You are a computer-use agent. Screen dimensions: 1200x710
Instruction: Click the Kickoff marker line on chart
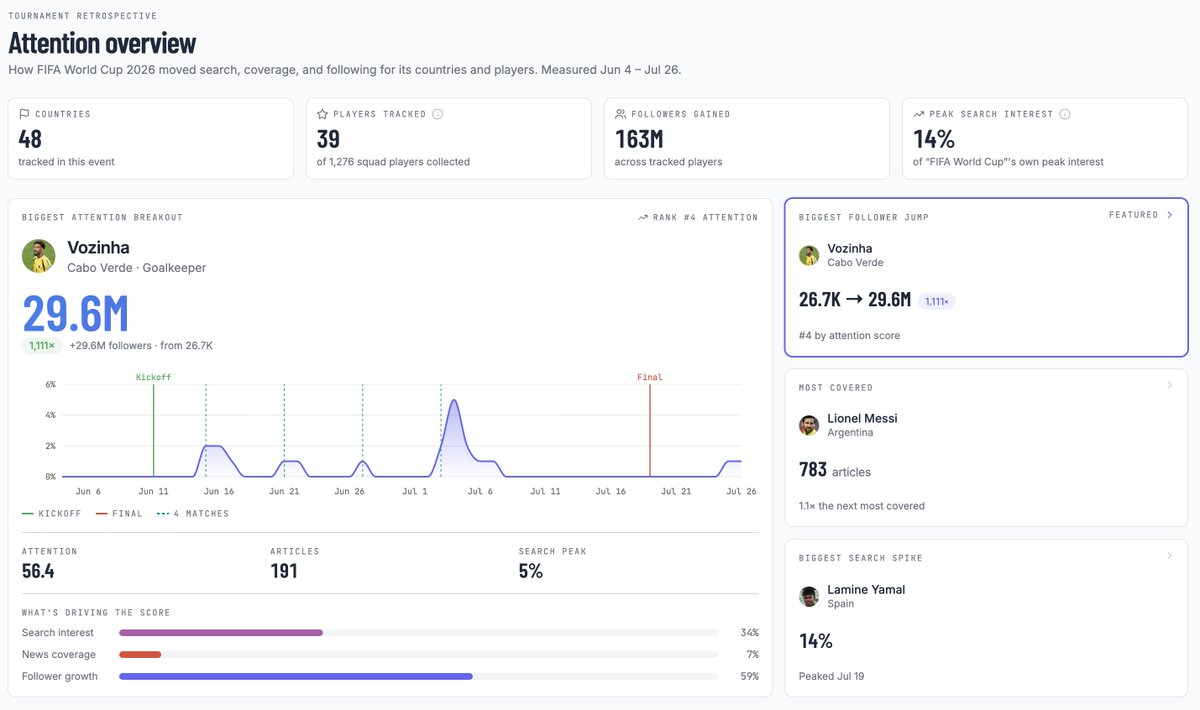pyautogui.click(x=153, y=430)
